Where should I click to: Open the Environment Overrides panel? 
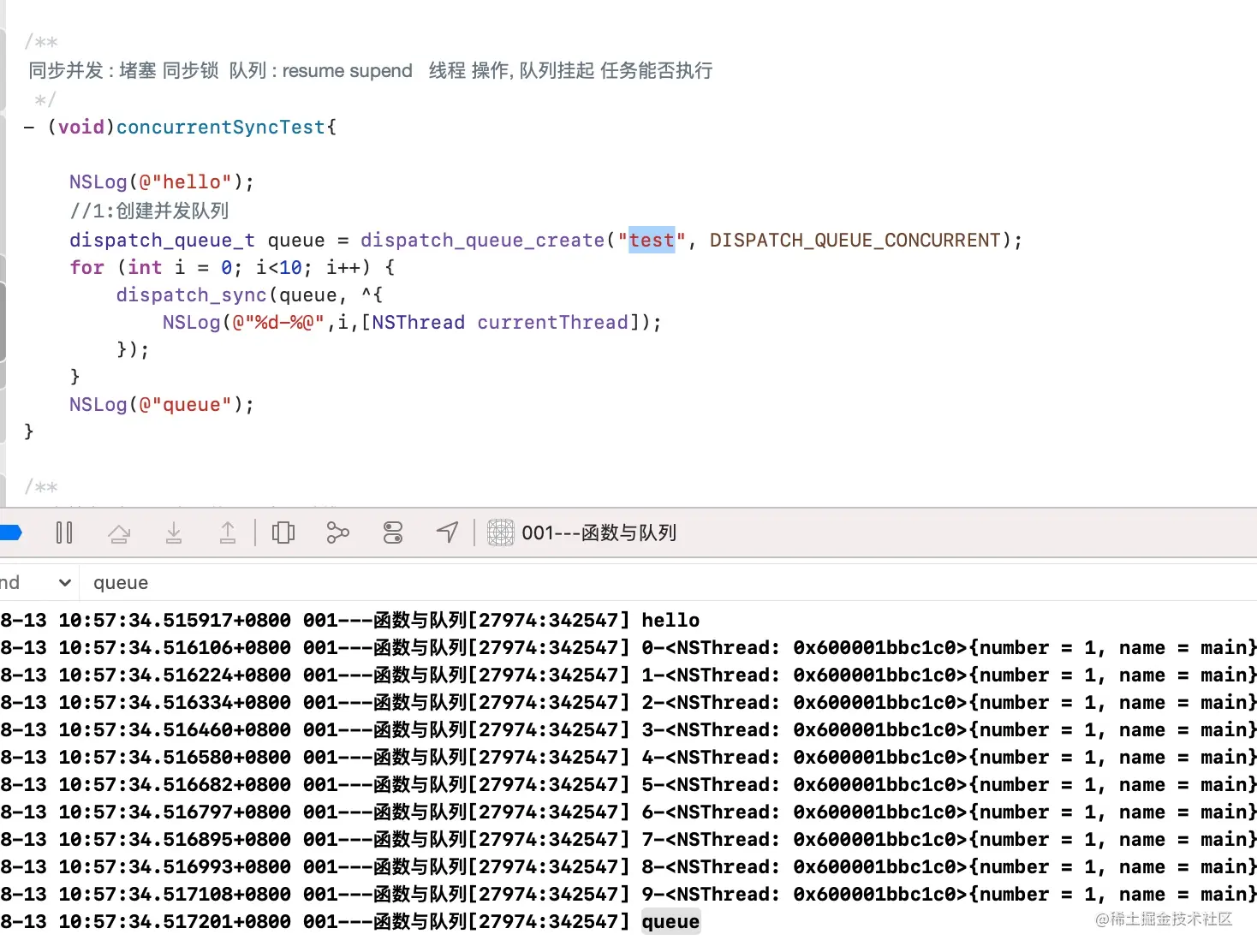tap(393, 533)
